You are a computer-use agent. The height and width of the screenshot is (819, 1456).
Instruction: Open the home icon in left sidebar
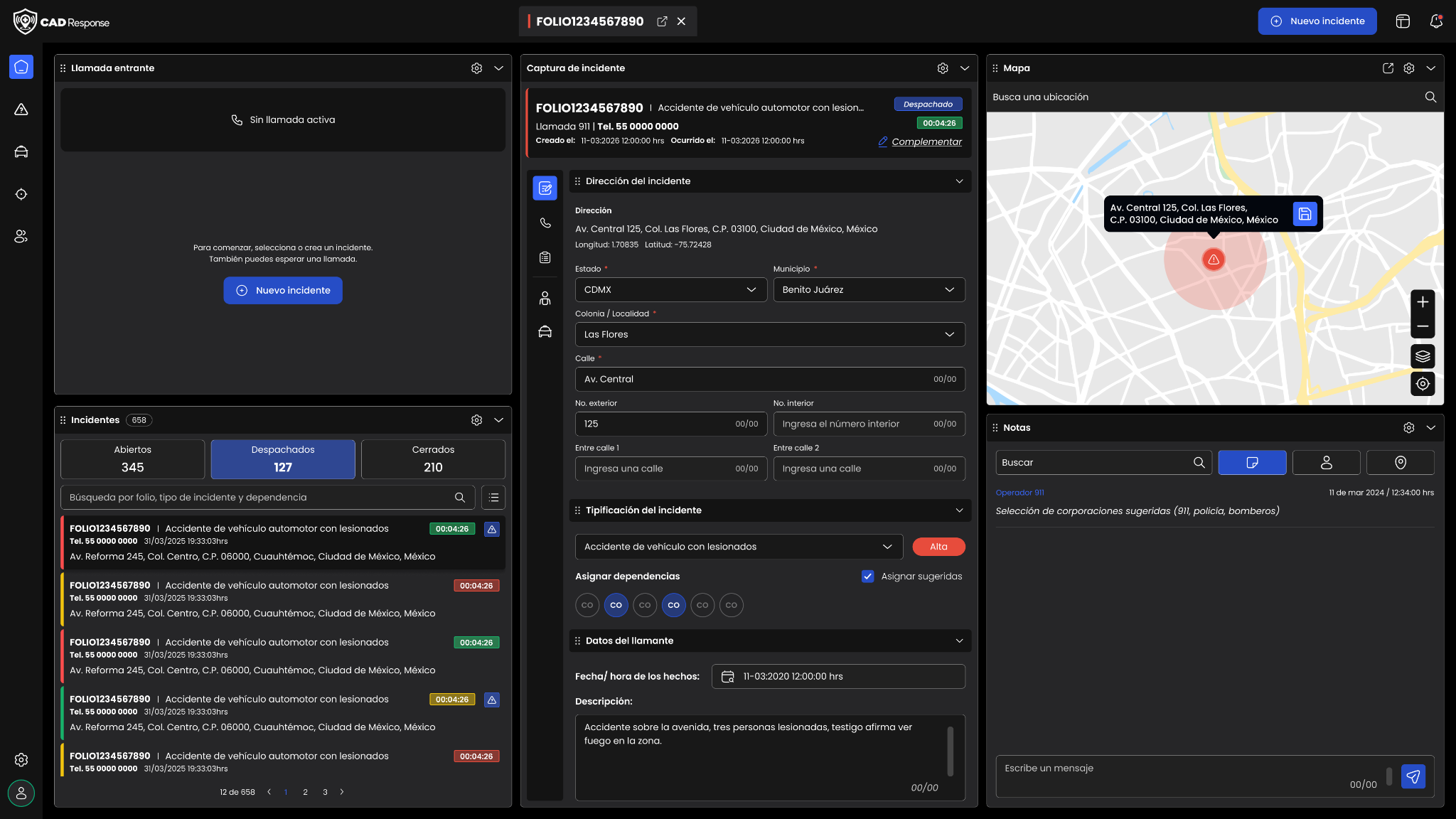(21, 67)
